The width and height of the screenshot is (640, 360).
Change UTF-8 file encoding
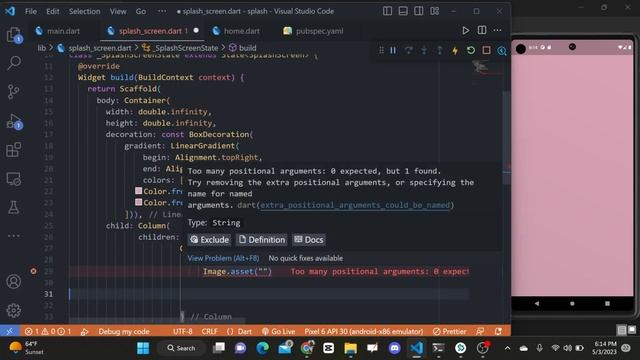click(182, 331)
